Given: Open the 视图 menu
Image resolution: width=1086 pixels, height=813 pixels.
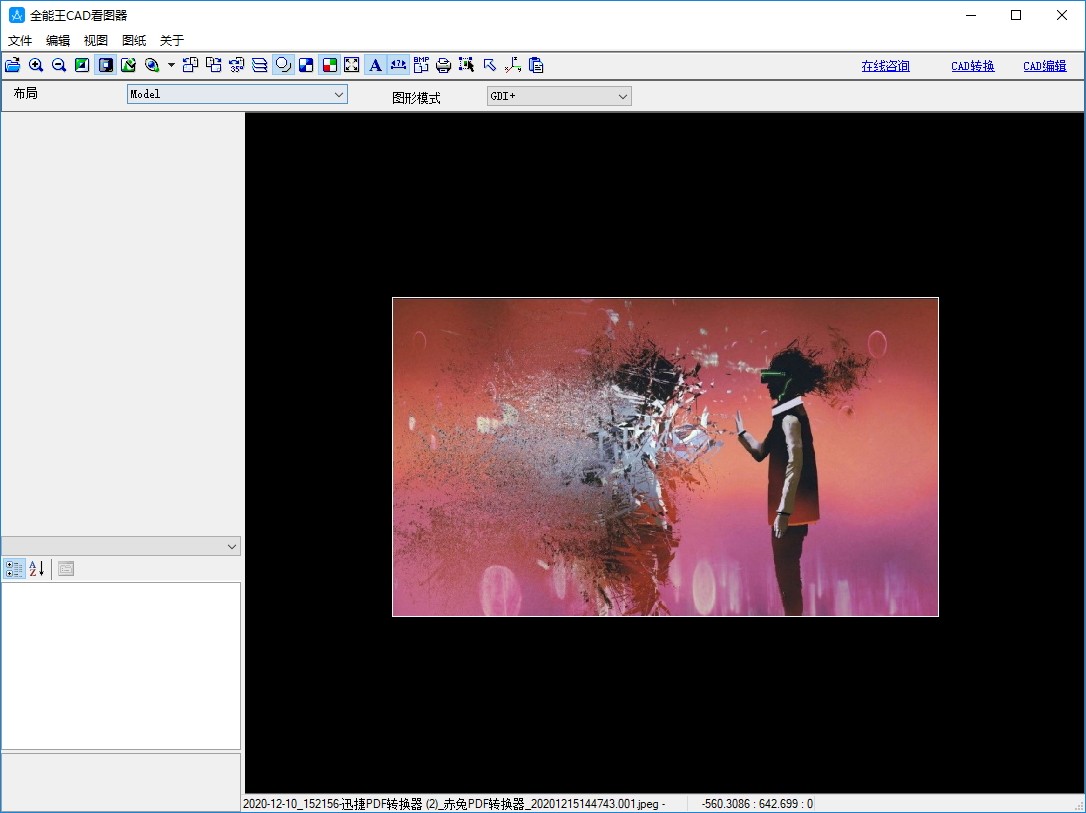Looking at the screenshot, I should [x=96, y=41].
